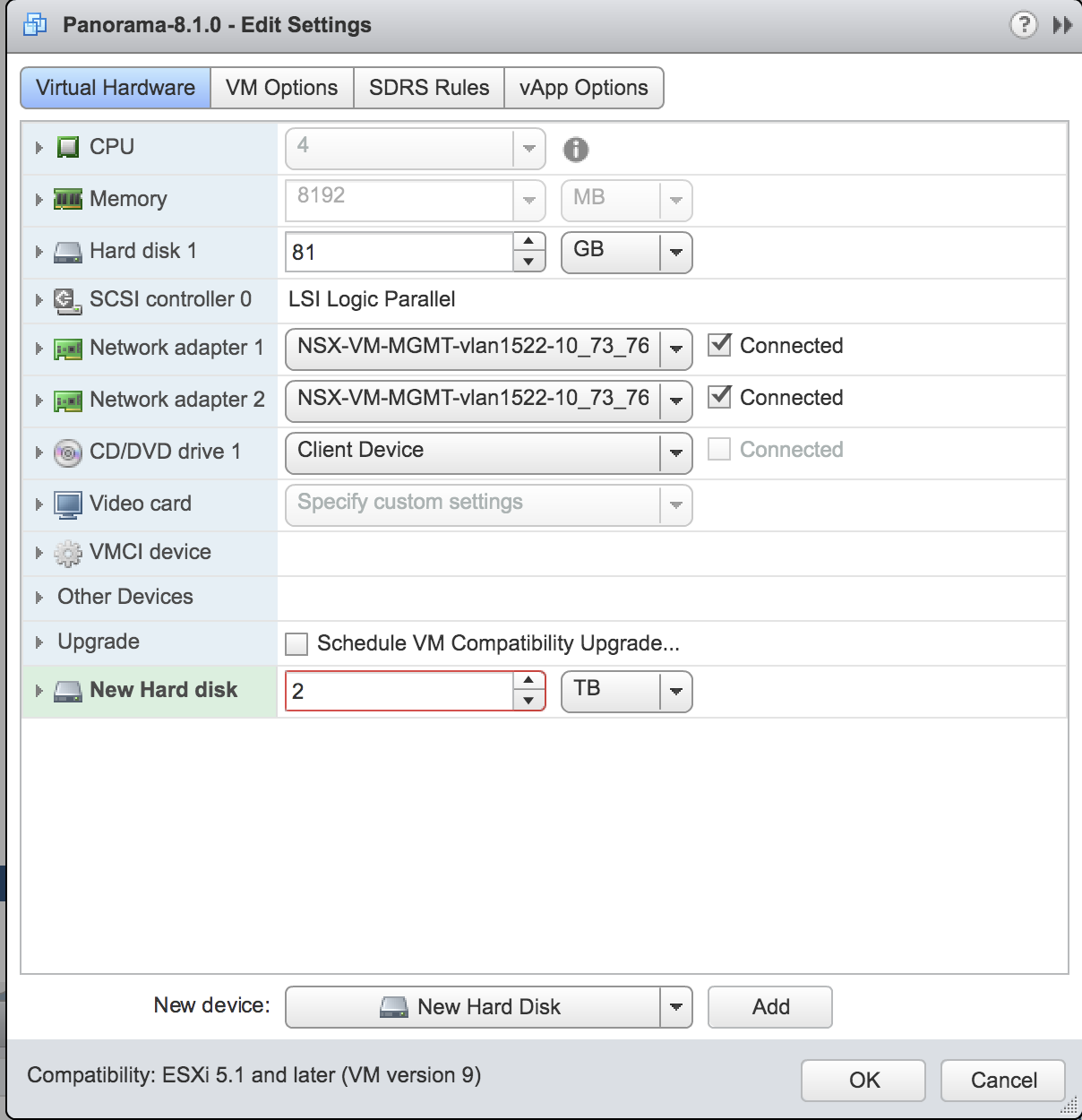Click the Compatibility ESXi 5.1 text

click(x=253, y=1075)
